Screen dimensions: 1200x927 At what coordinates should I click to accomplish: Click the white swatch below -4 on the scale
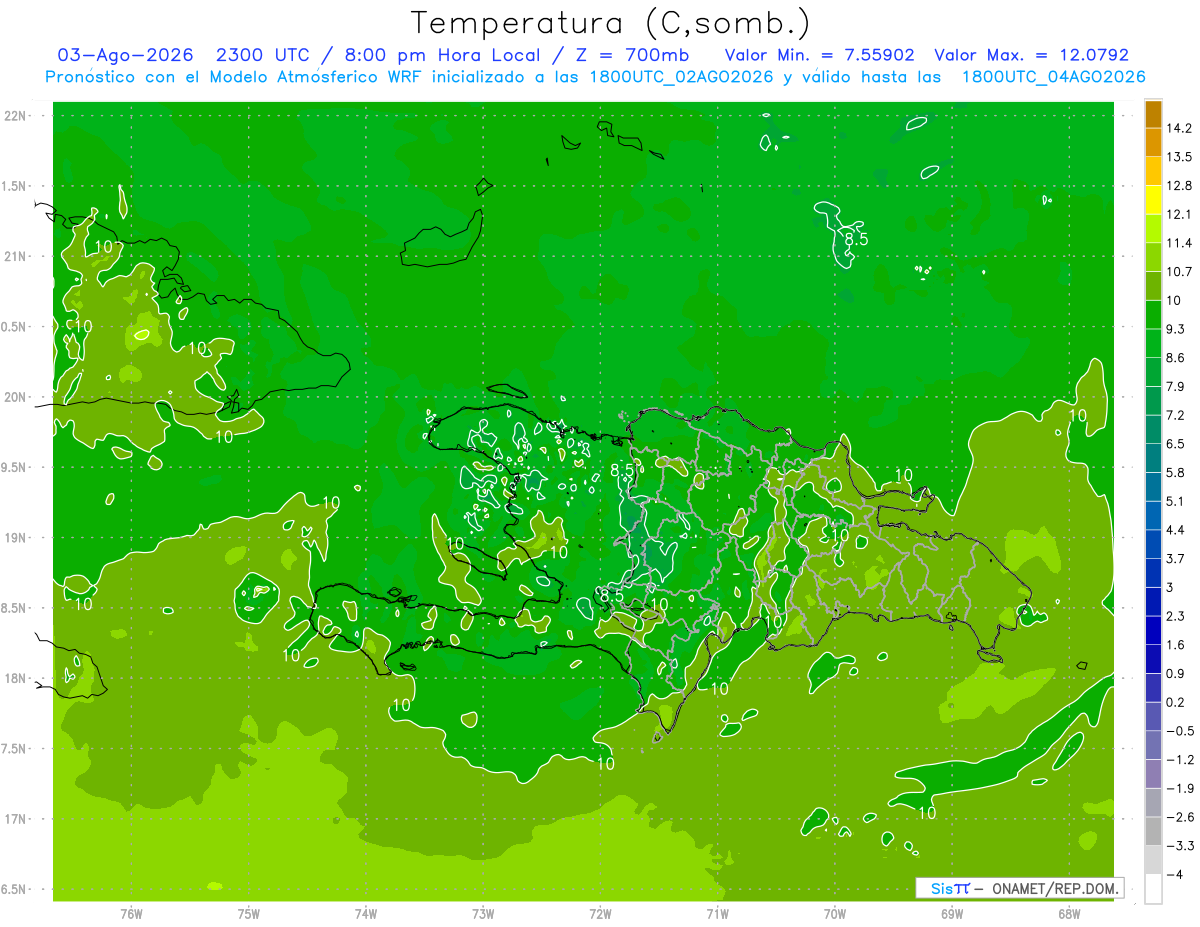pyautogui.click(x=1153, y=889)
